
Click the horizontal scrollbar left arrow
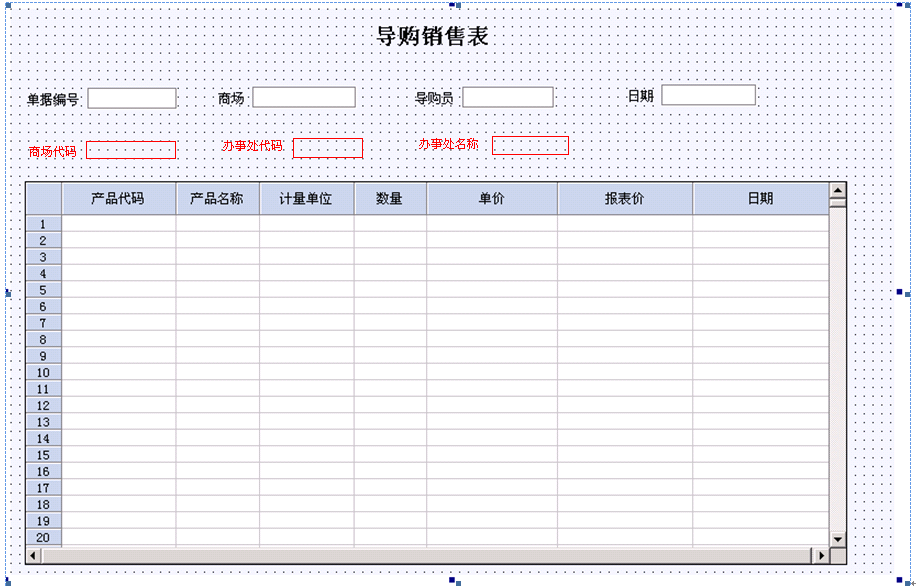coord(33,556)
